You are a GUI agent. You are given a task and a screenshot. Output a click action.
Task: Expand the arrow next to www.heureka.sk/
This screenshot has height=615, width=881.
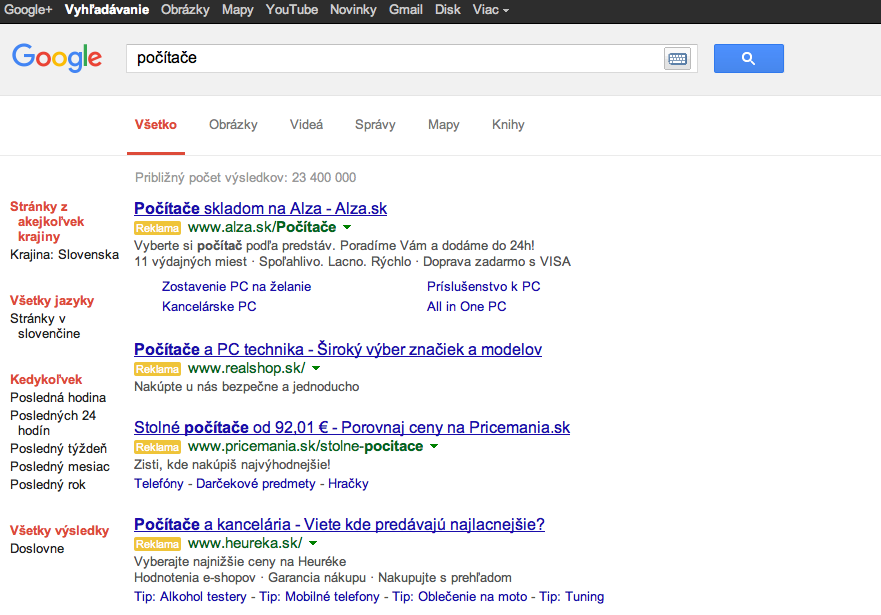click(x=313, y=543)
